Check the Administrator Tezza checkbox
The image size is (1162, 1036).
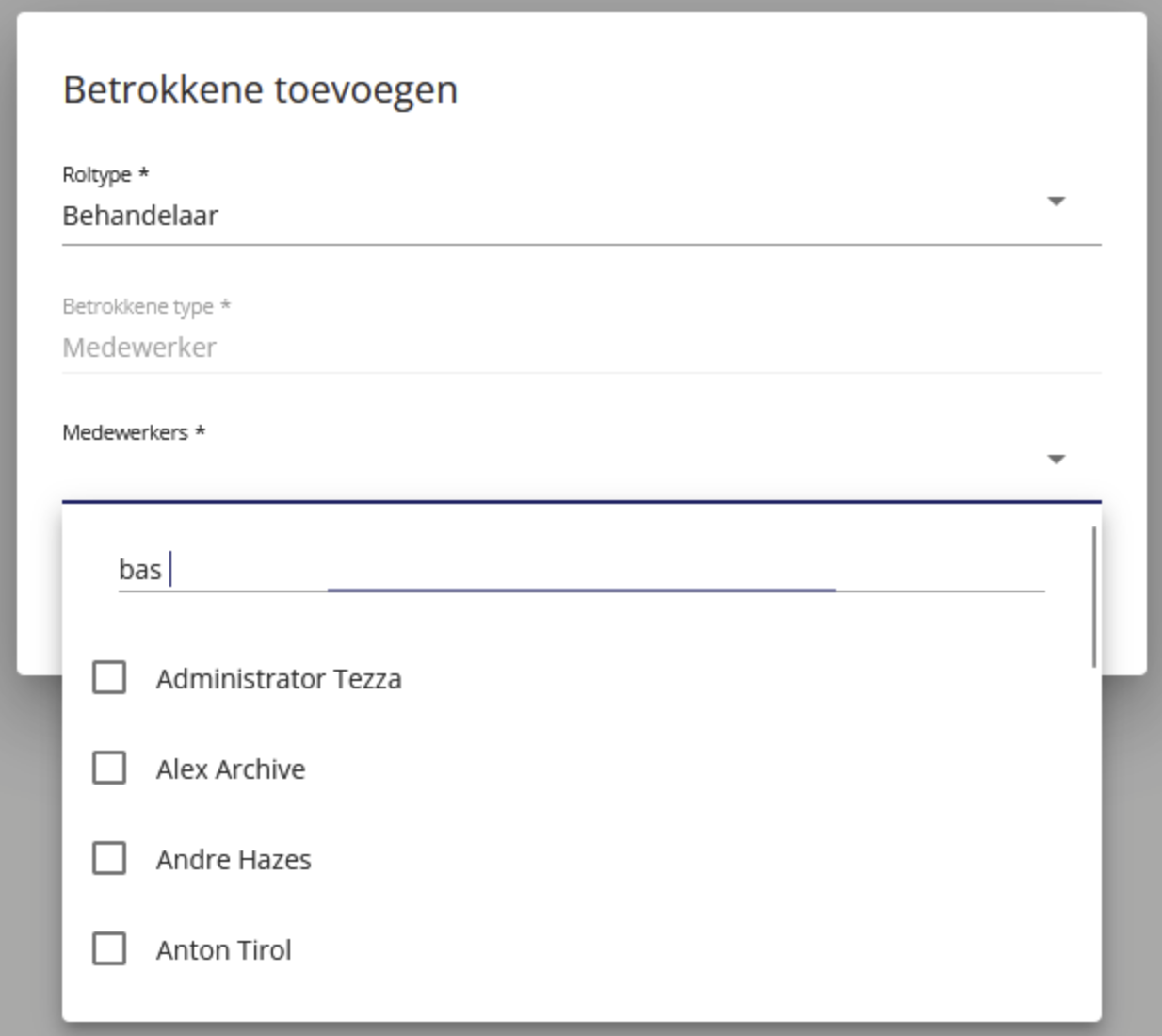[x=109, y=677]
